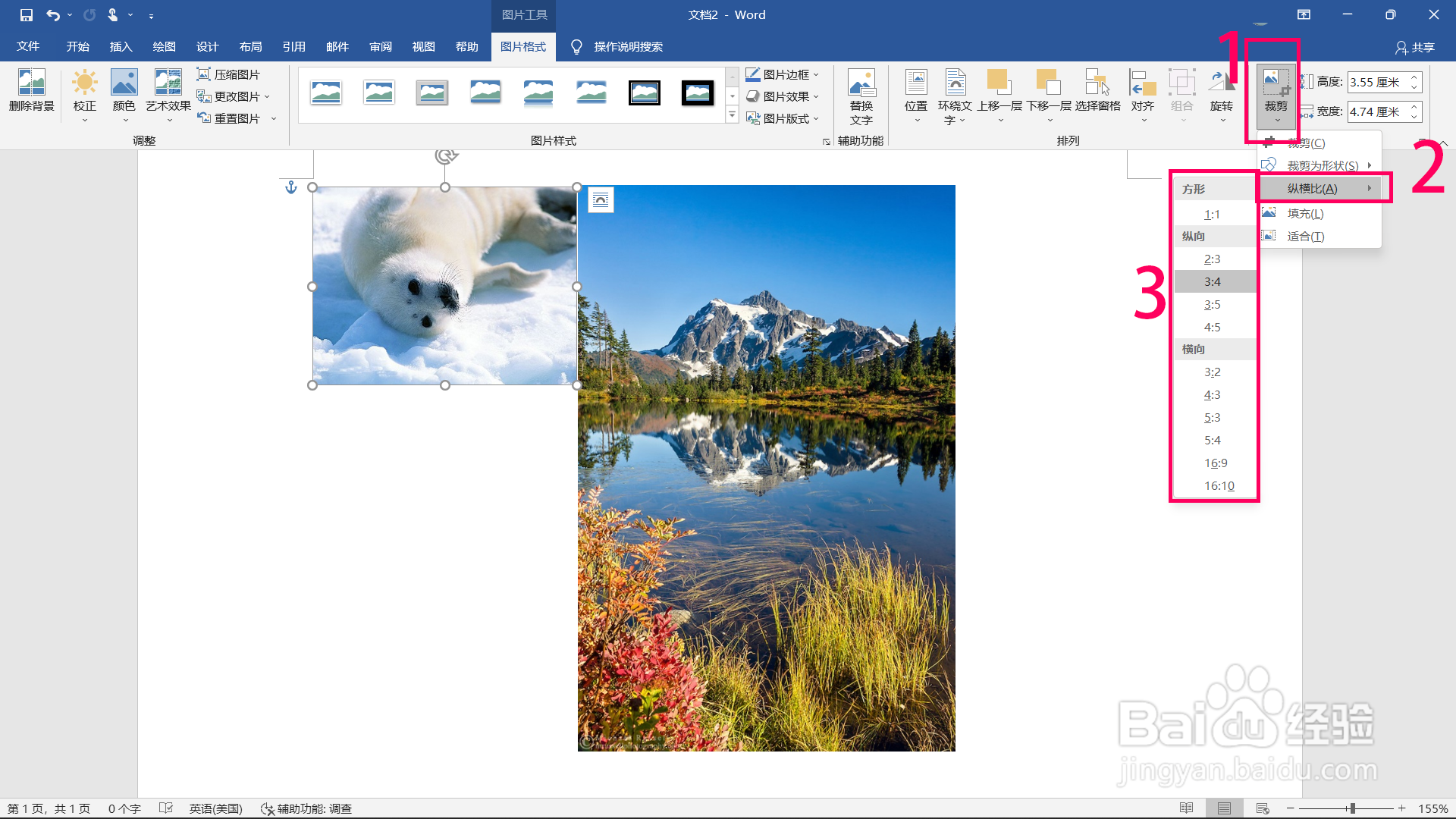Switch to Web Layout view button
Screen dimensions: 1456x819
(1263, 808)
